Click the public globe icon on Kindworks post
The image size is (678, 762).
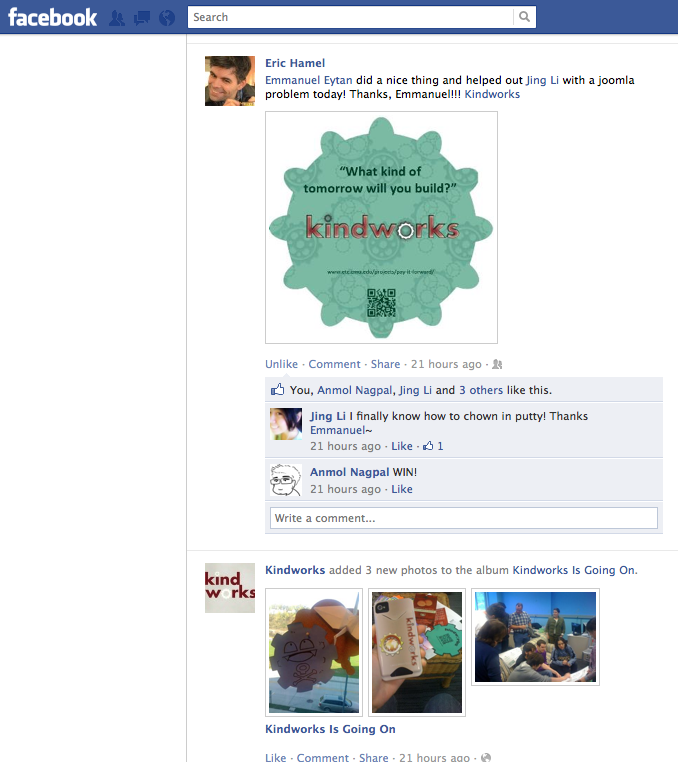point(486,757)
